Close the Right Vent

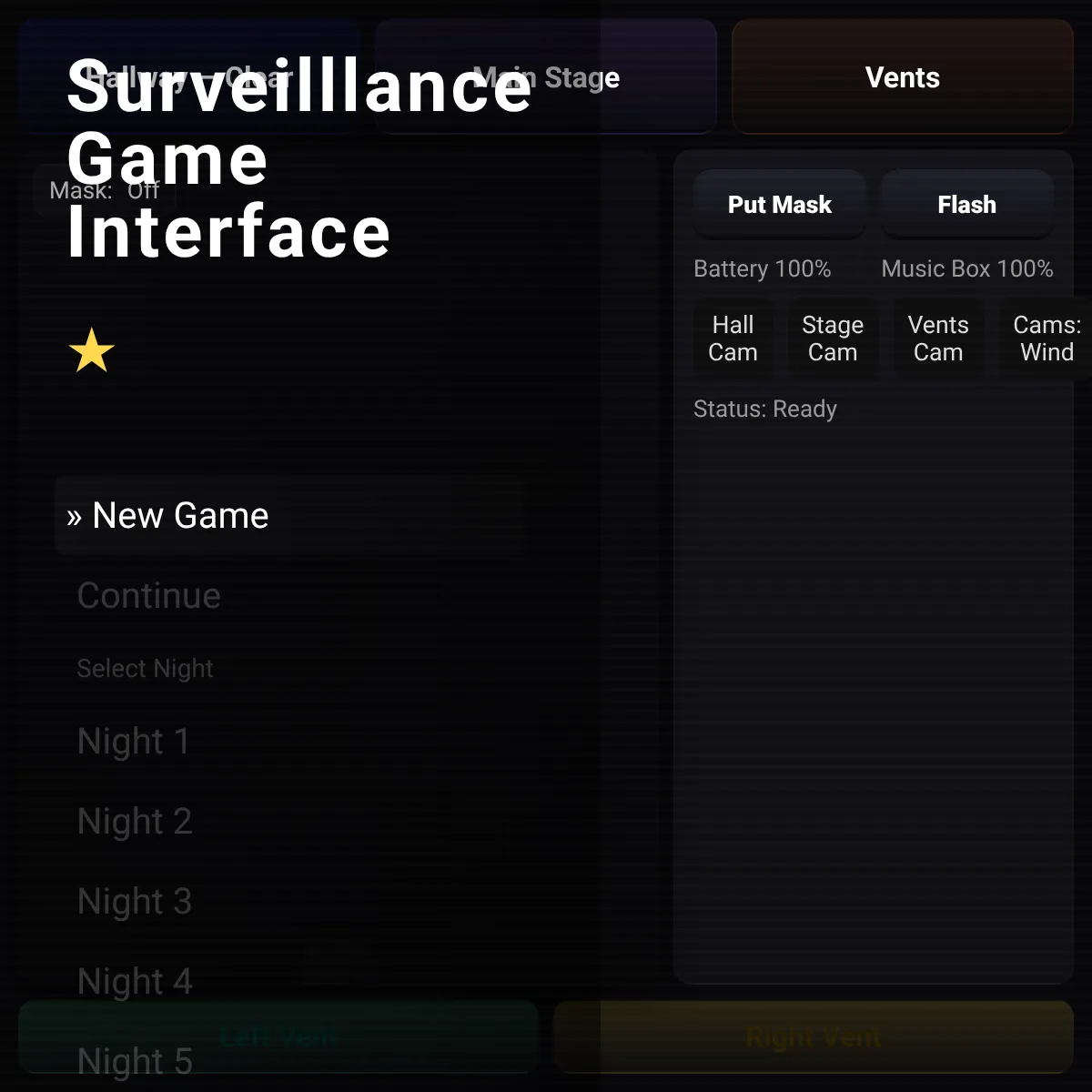pyautogui.click(x=814, y=1037)
